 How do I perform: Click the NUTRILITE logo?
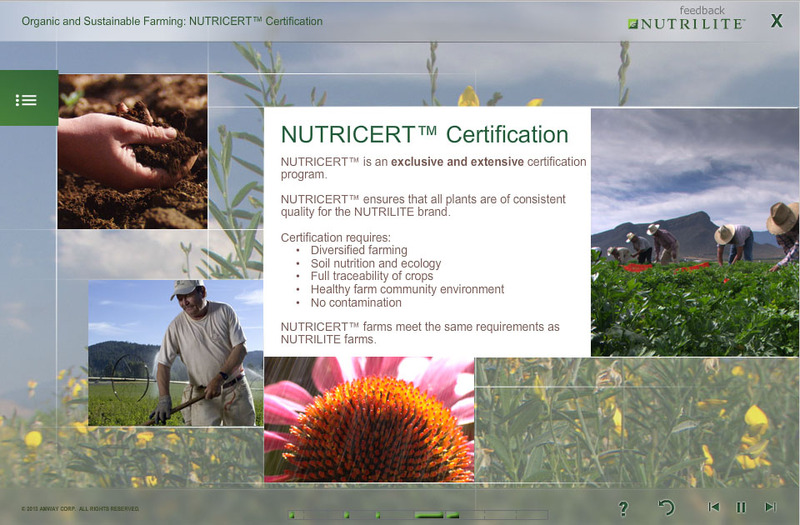click(686, 24)
